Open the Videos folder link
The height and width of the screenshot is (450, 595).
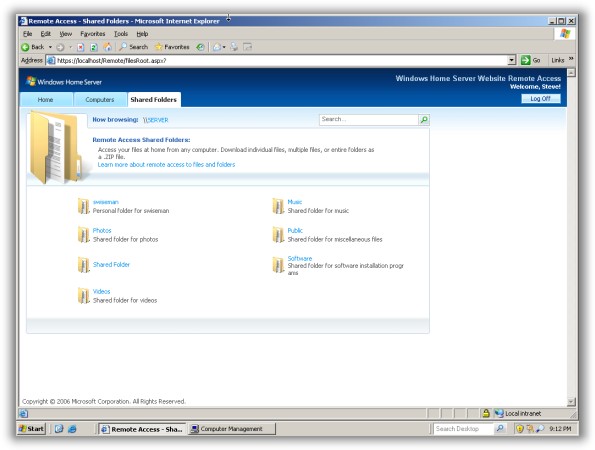101,291
